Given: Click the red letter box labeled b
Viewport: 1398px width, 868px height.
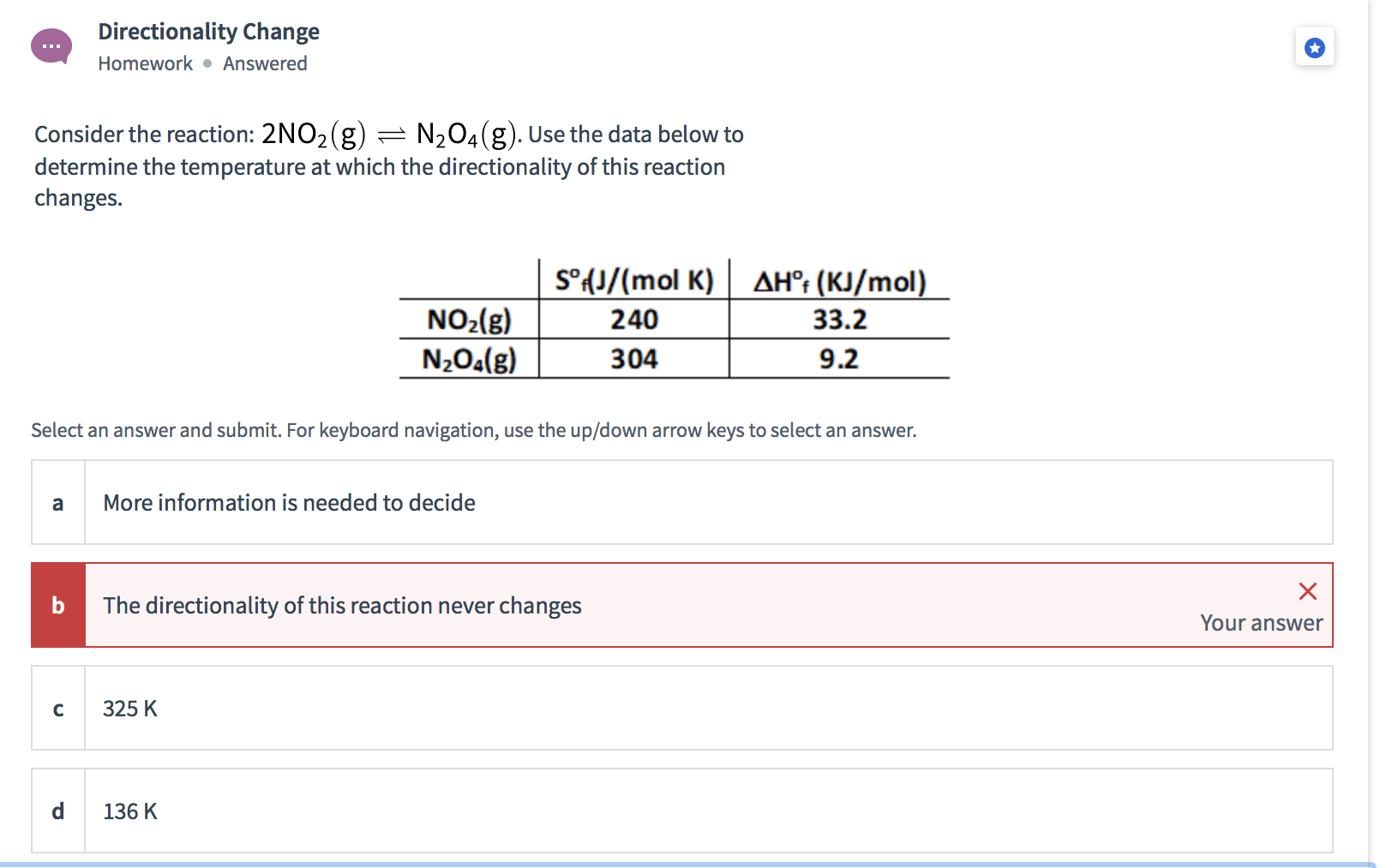Looking at the screenshot, I should pos(57,605).
